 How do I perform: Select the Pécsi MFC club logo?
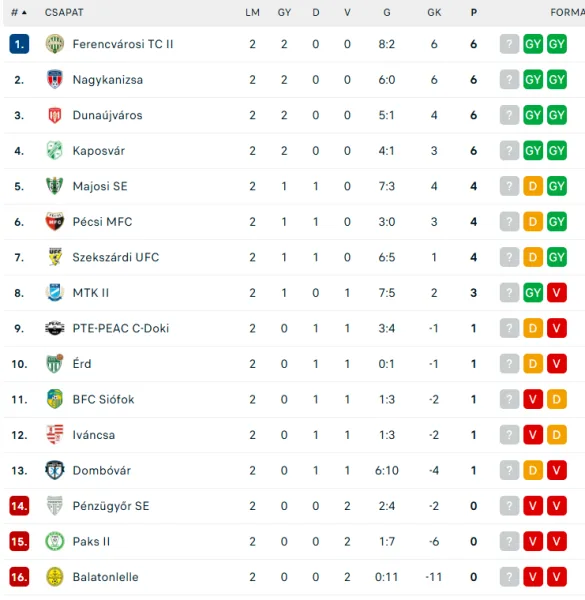55,222
